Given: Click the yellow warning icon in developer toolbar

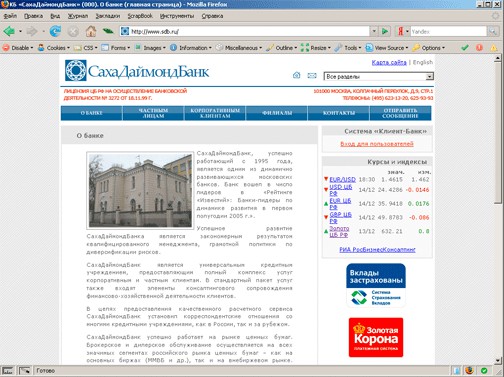Looking at the screenshot, I should [494, 48].
